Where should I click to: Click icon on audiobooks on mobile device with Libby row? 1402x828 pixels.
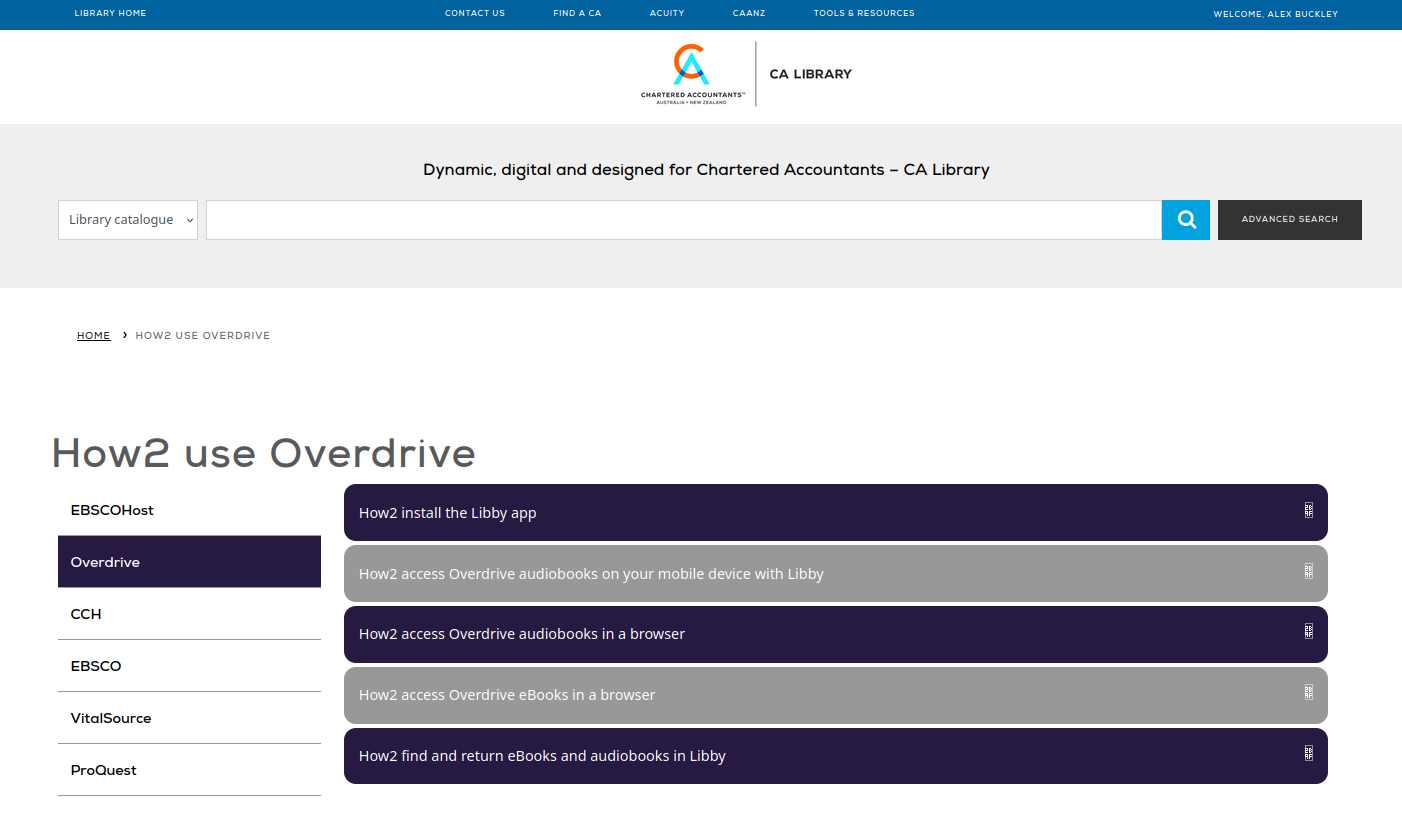1308,571
